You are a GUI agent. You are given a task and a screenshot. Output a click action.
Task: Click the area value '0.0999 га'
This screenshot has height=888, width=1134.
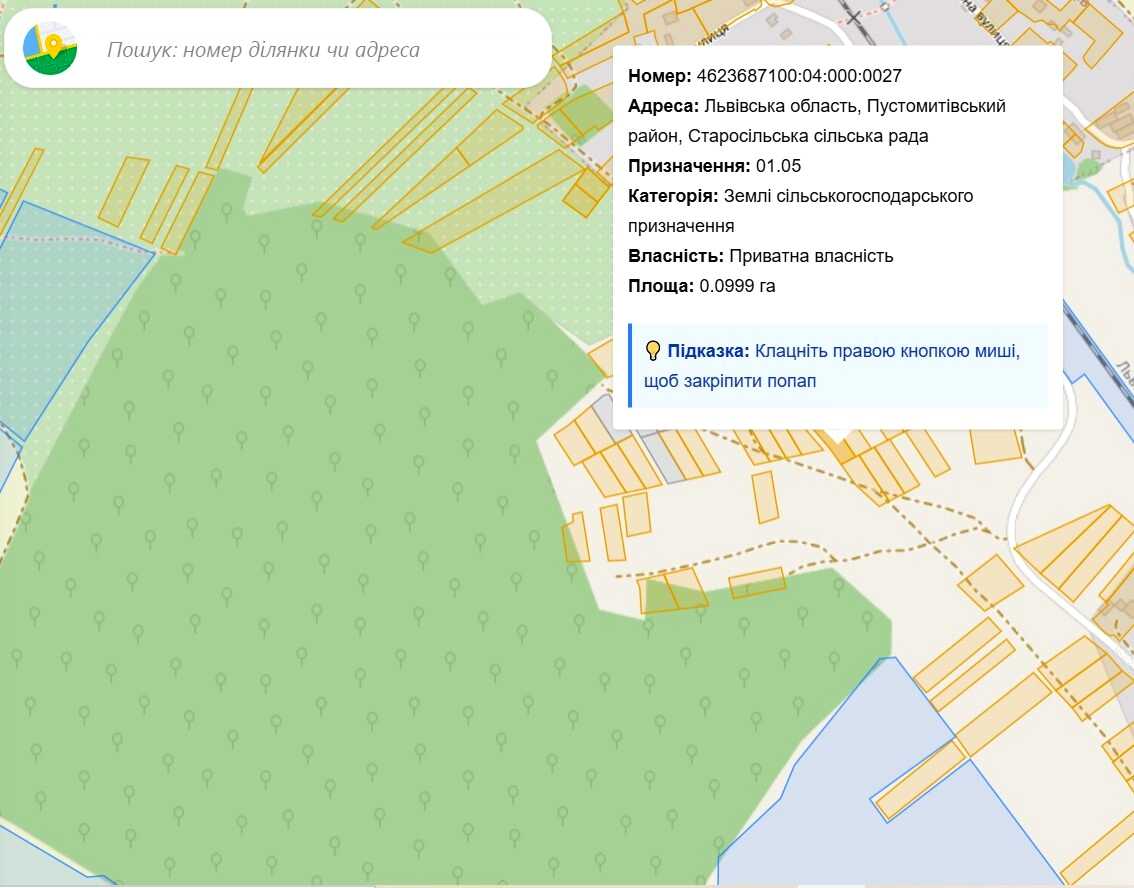click(737, 286)
